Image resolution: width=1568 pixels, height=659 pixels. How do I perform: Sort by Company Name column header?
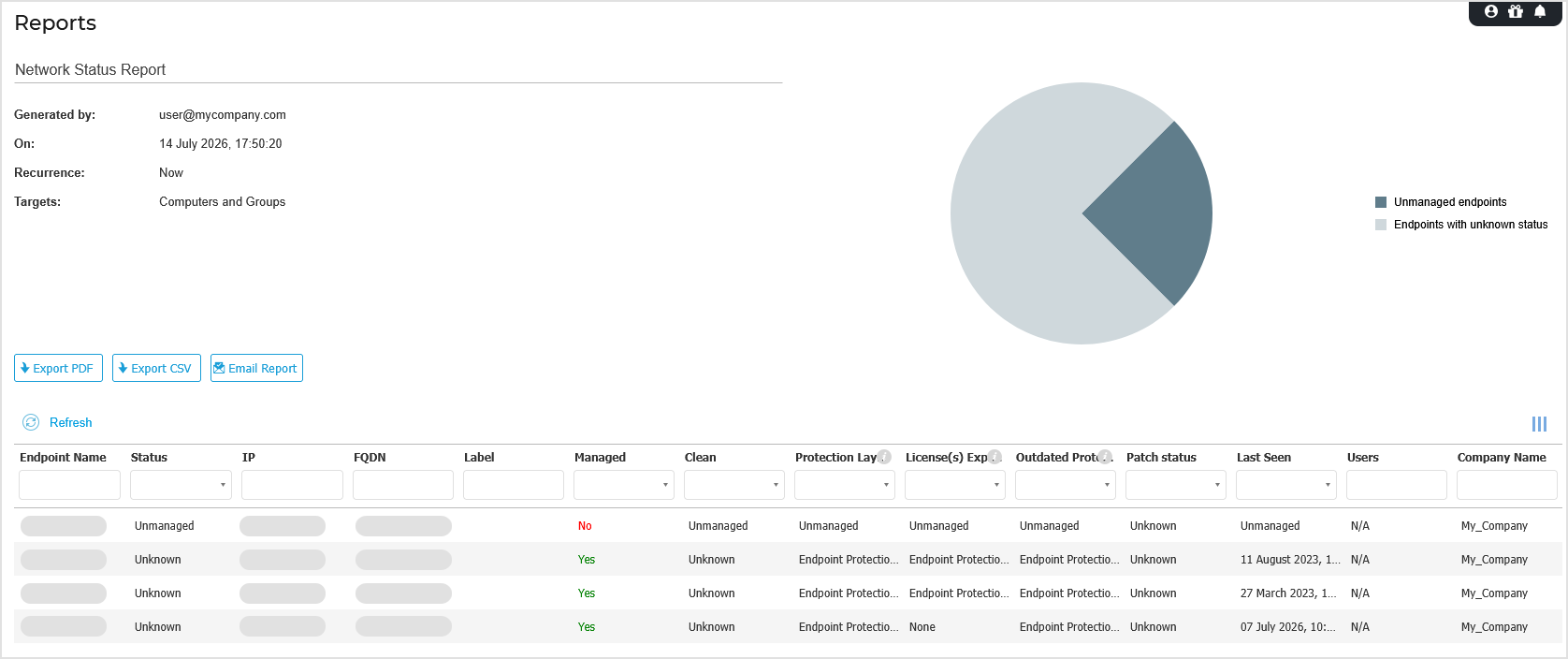(1502, 458)
